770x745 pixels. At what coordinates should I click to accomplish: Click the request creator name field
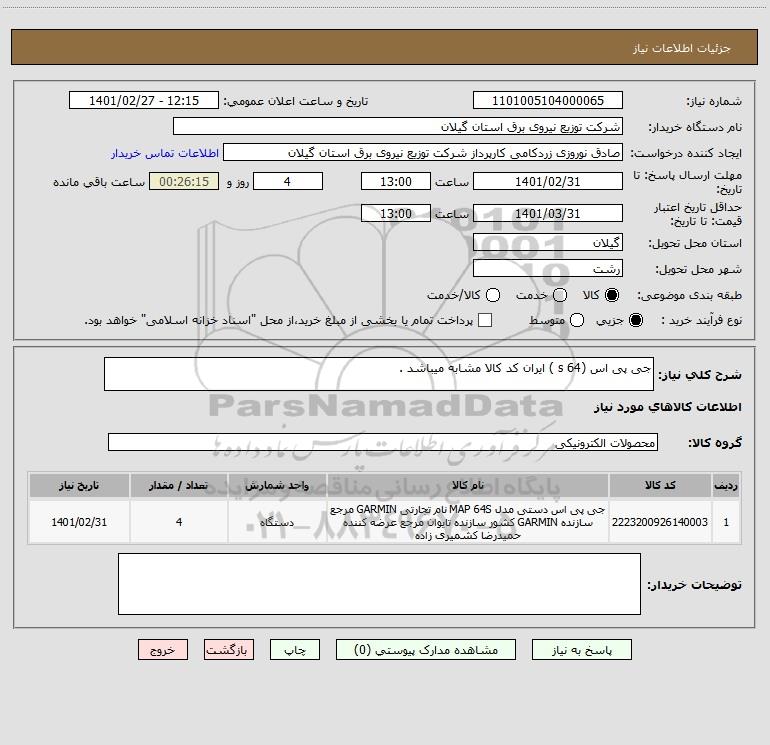click(423, 153)
